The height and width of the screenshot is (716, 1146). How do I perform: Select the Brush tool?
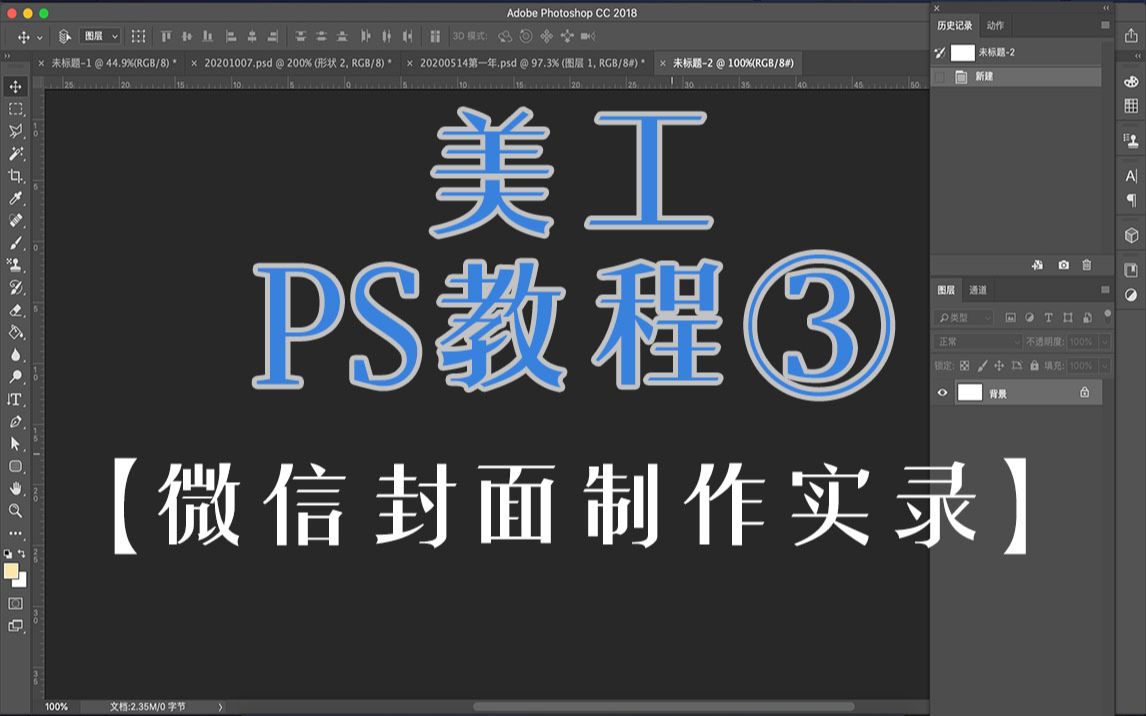pos(14,241)
